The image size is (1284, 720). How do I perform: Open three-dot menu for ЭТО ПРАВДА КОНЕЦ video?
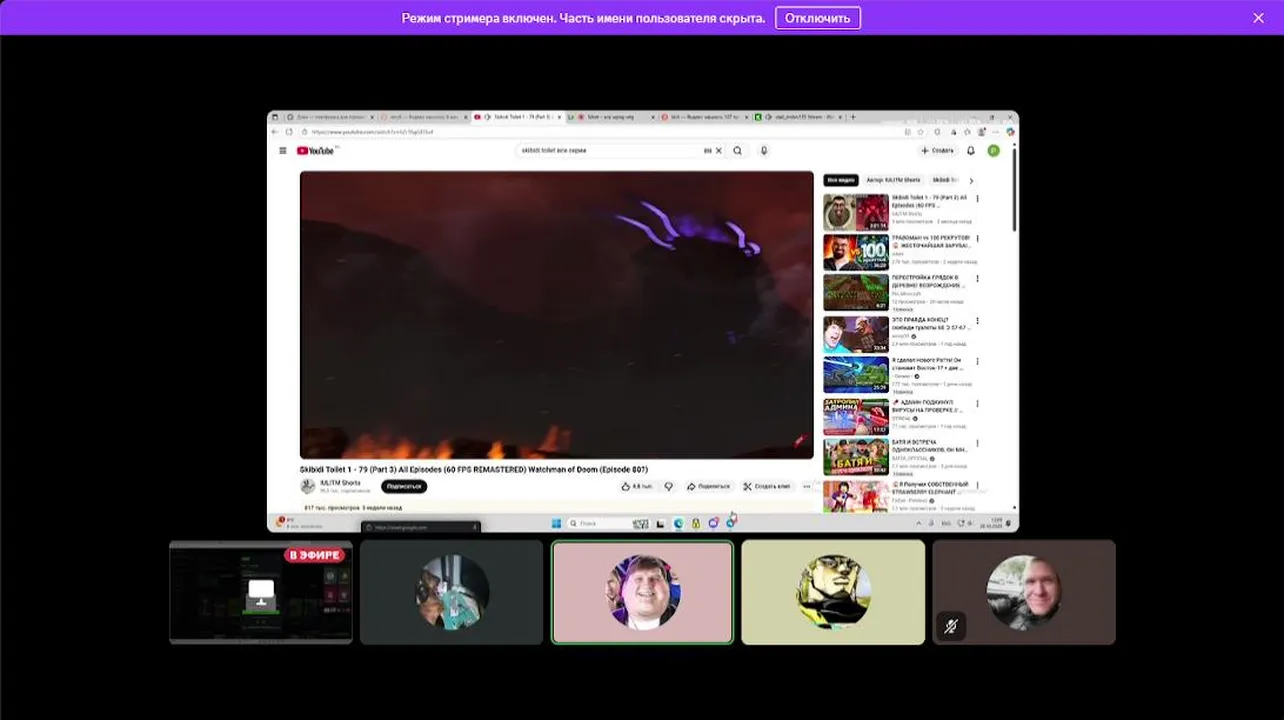(977, 320)
